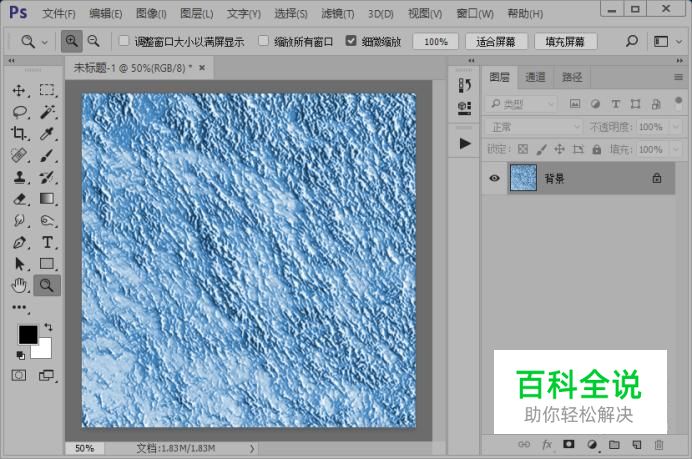Viewport: 692px width, 459px height.
Task: Select the Move tool
Action: tap(19, 90)
